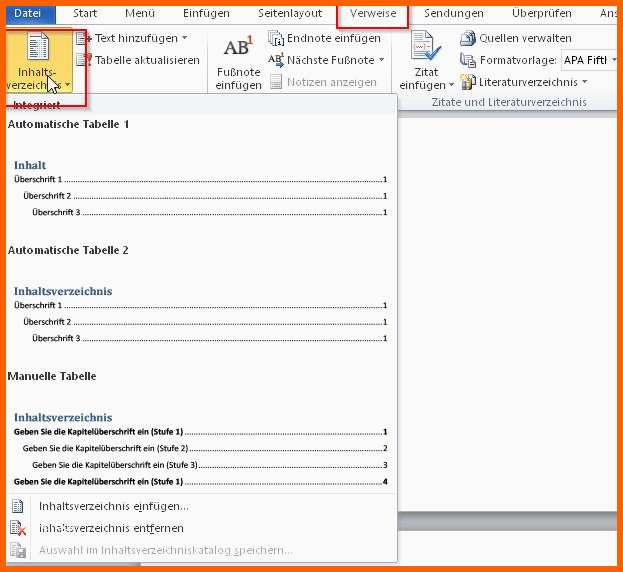Screen dimensions: 623x572
Task: Jump to Nächste Fußnote
Action: (276, 60)
